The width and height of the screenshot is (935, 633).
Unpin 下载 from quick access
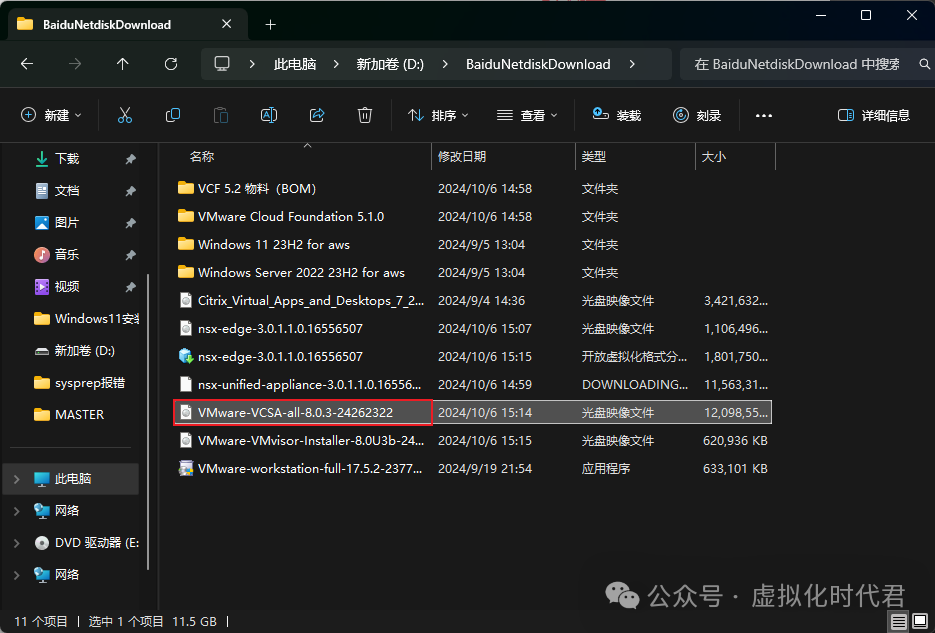131,159
